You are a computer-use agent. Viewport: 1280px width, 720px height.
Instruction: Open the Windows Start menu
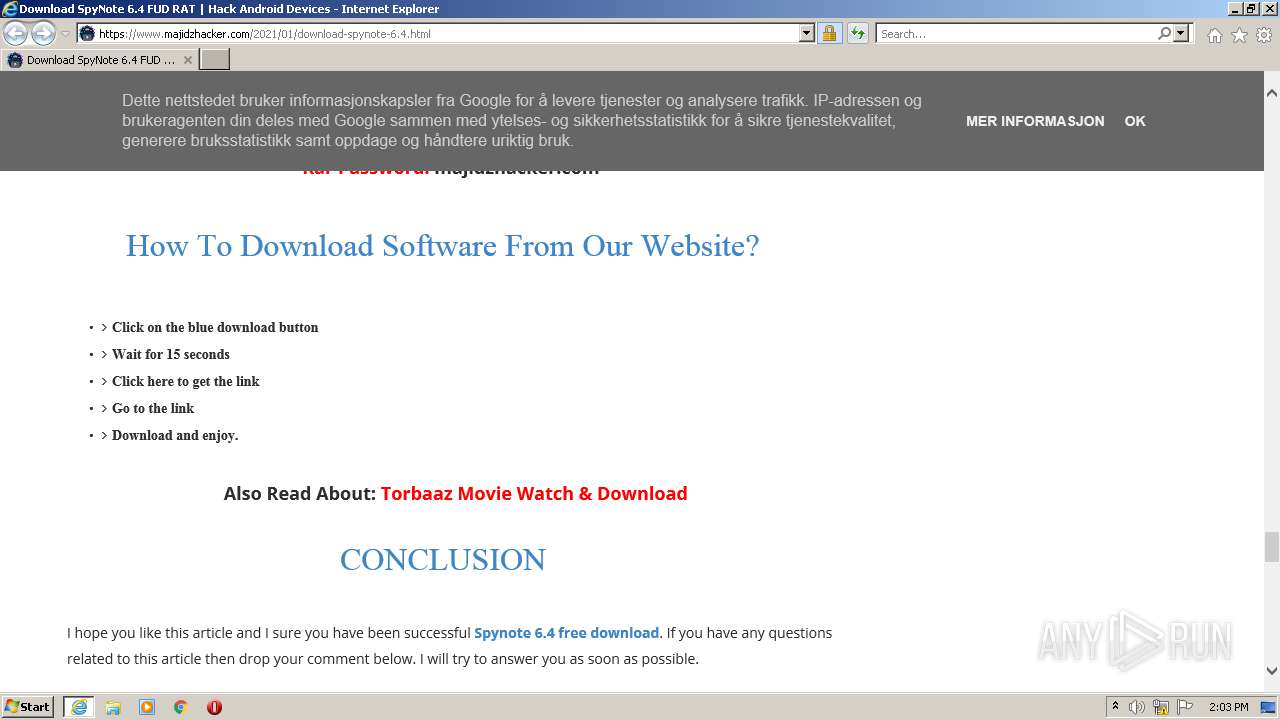click(x=28, y=706)
